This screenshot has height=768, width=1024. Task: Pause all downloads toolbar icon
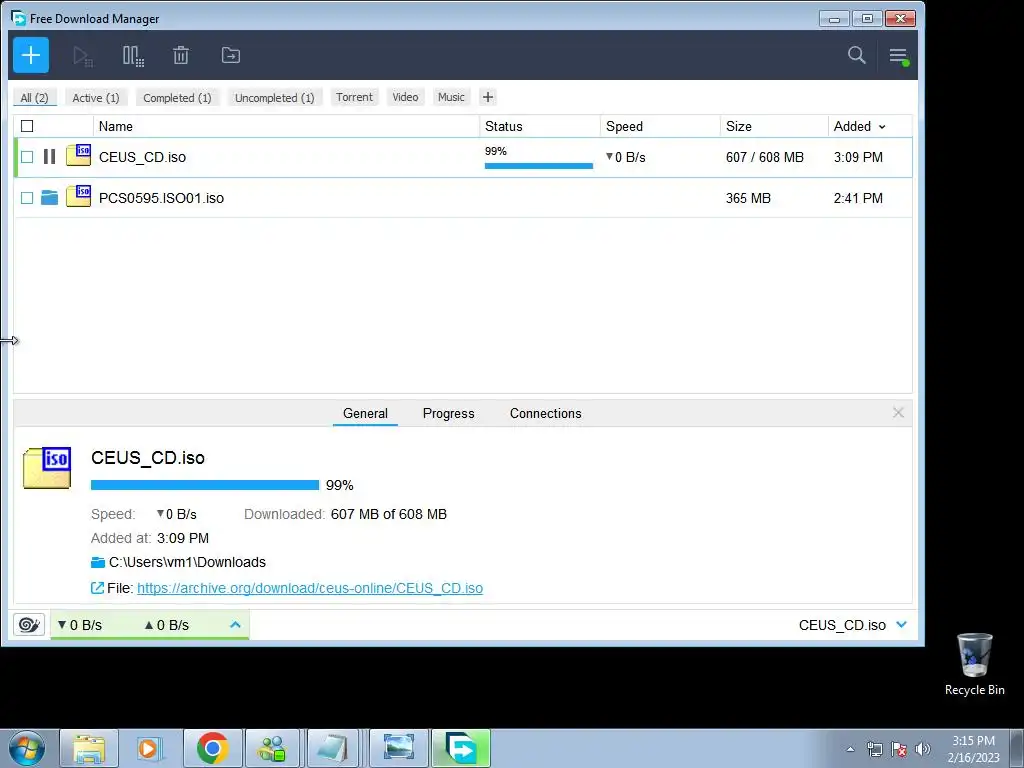click(x=133, y=56)
